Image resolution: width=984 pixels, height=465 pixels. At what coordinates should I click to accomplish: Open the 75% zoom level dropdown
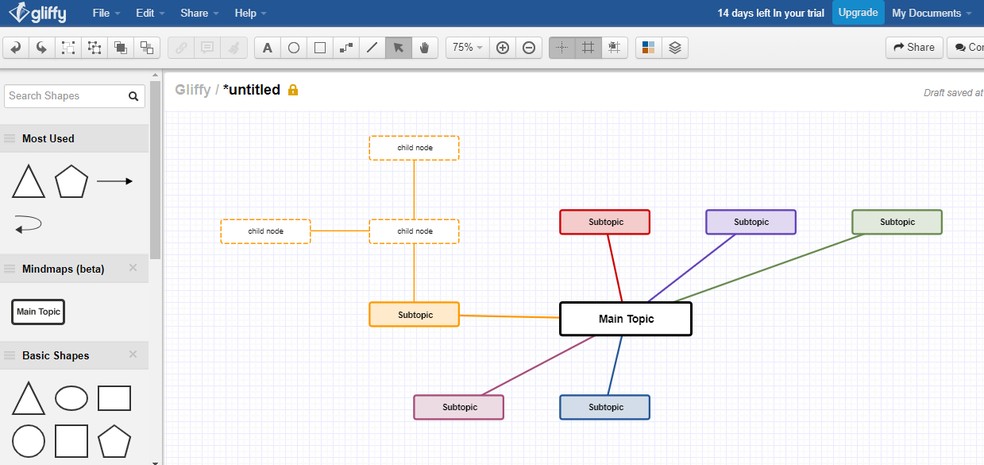467,47
